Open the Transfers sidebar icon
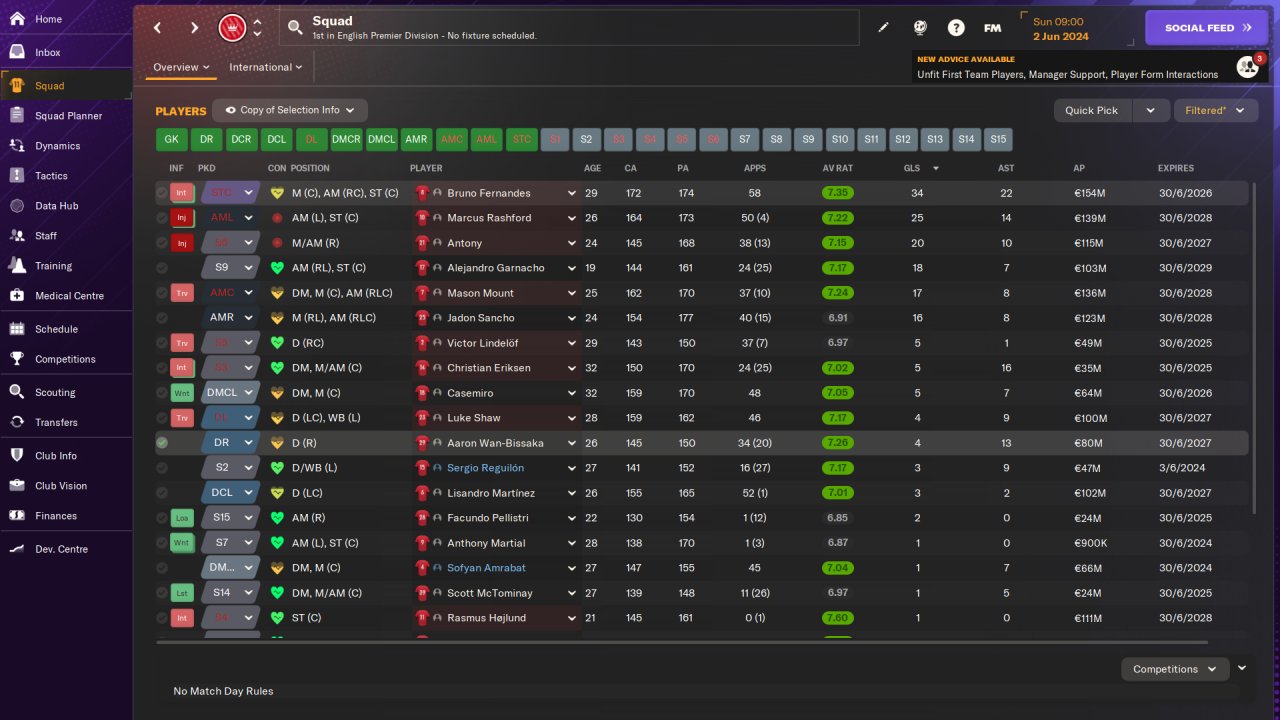Image resolution: width=1280 pixels, height=720 pixels. (17, 422)
